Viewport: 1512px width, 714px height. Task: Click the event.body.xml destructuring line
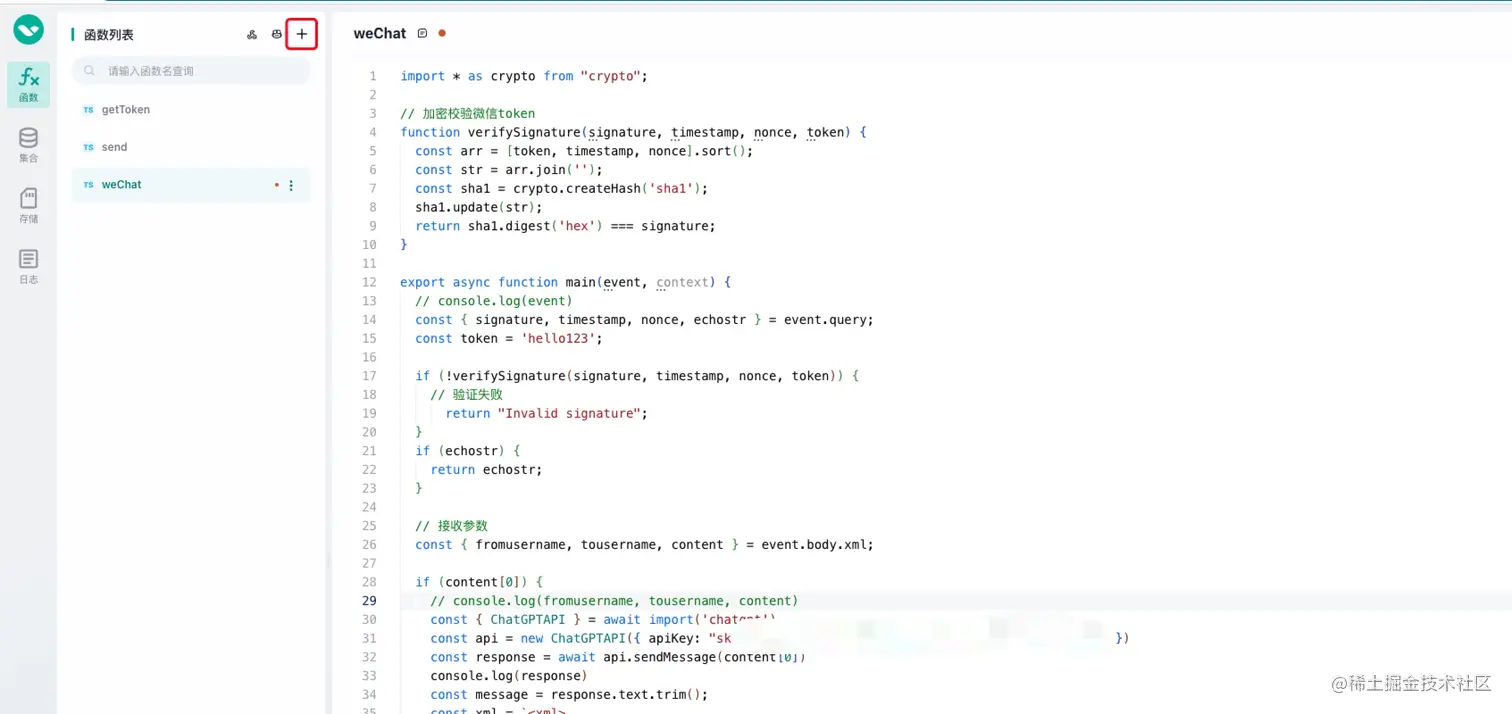[x=645, y=545]
